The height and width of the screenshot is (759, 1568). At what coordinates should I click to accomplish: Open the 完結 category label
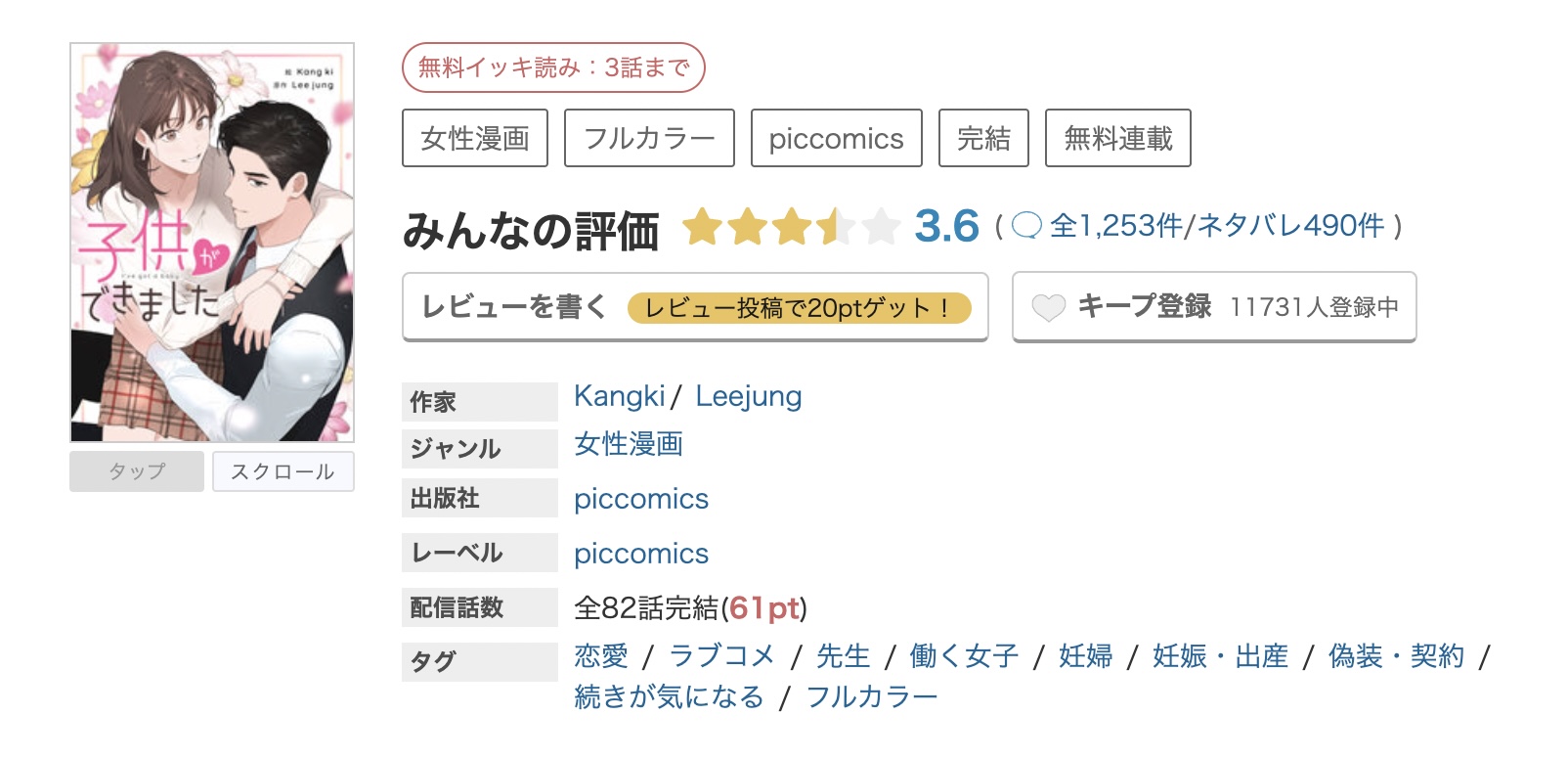tap(983, 138)
